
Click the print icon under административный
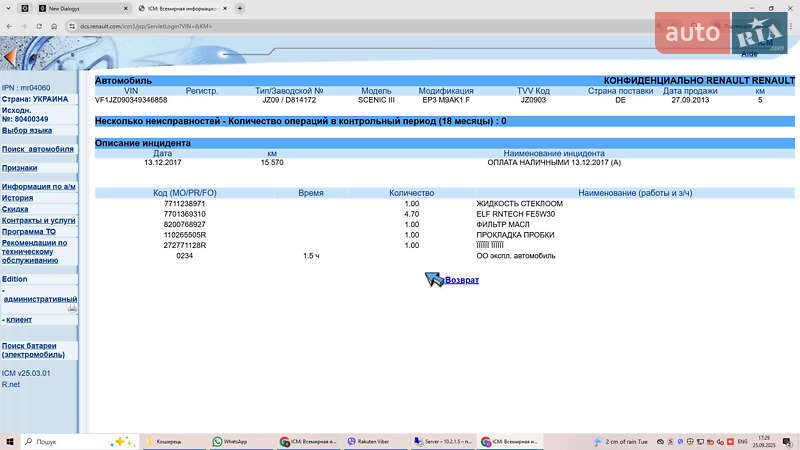72,309
